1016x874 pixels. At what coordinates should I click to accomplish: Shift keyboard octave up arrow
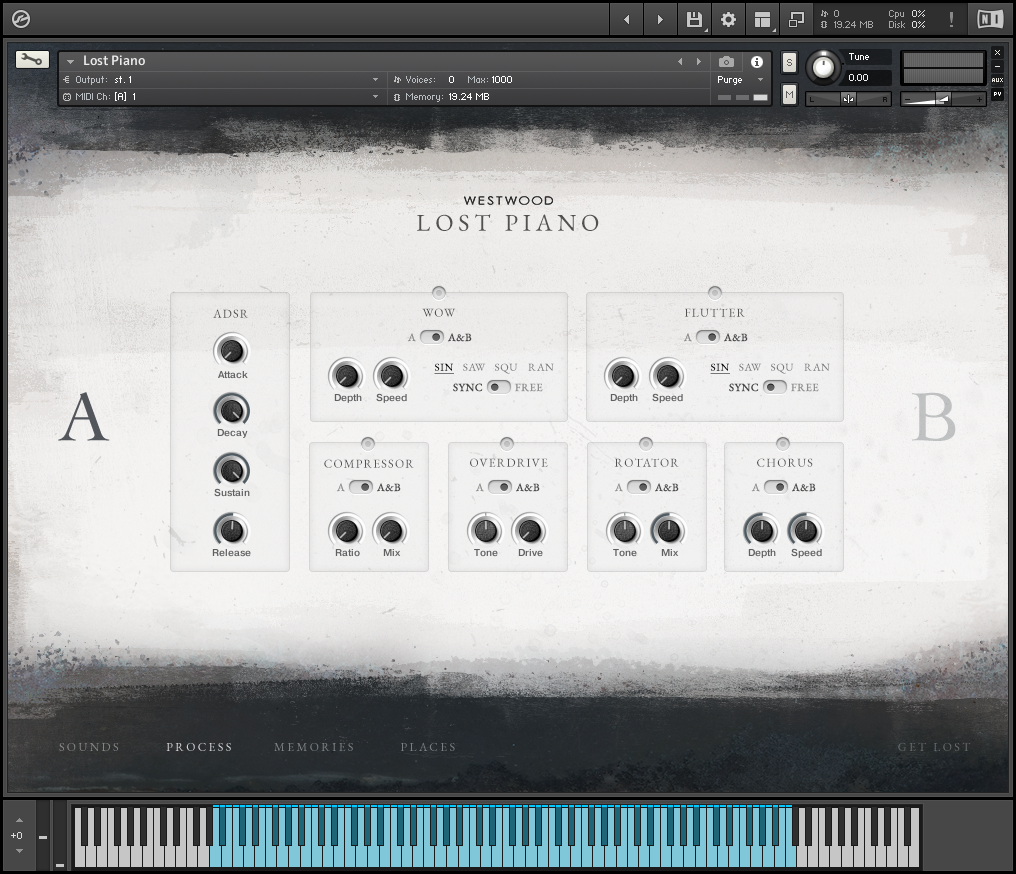[19, 820]
